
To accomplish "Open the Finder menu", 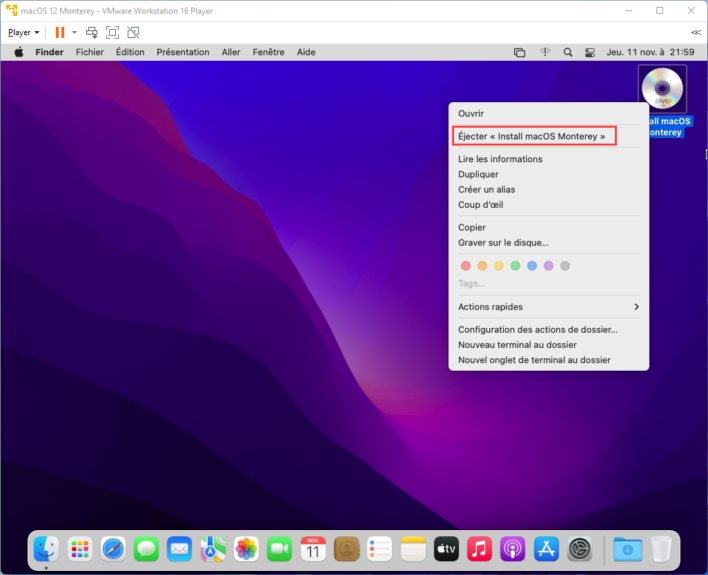I will point(49,52).
